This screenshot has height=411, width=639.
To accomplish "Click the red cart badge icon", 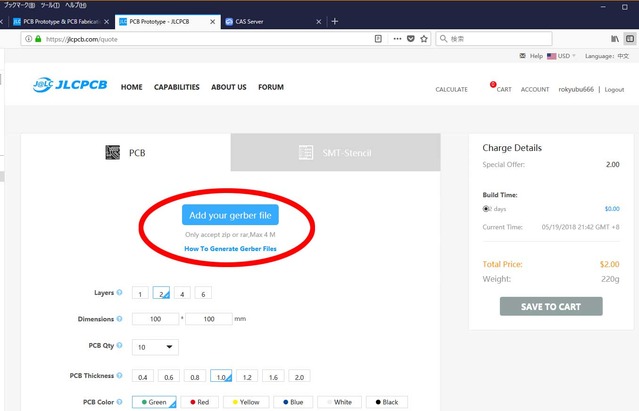I will 493,84.
